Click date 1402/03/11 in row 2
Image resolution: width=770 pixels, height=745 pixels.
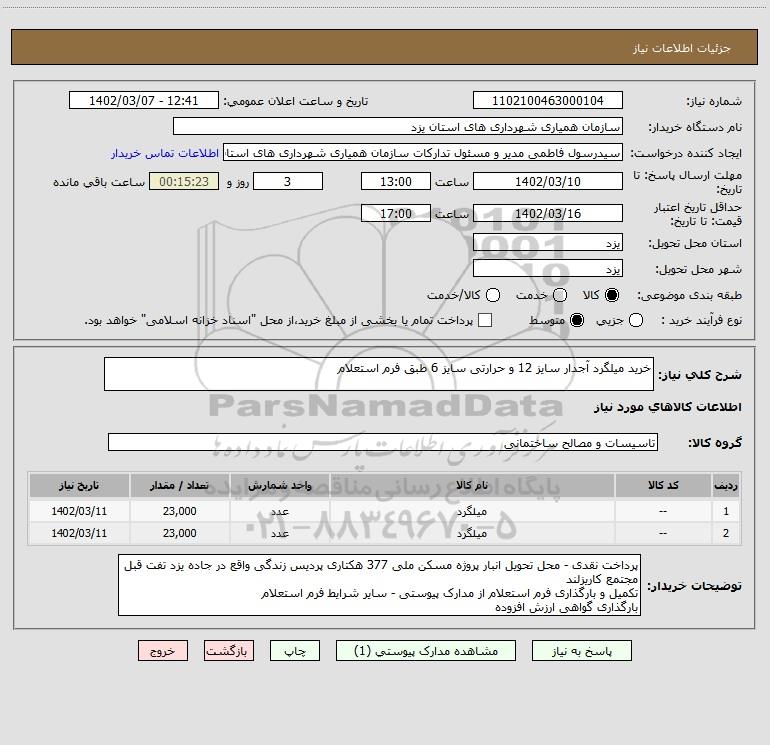tap(79, 533)
